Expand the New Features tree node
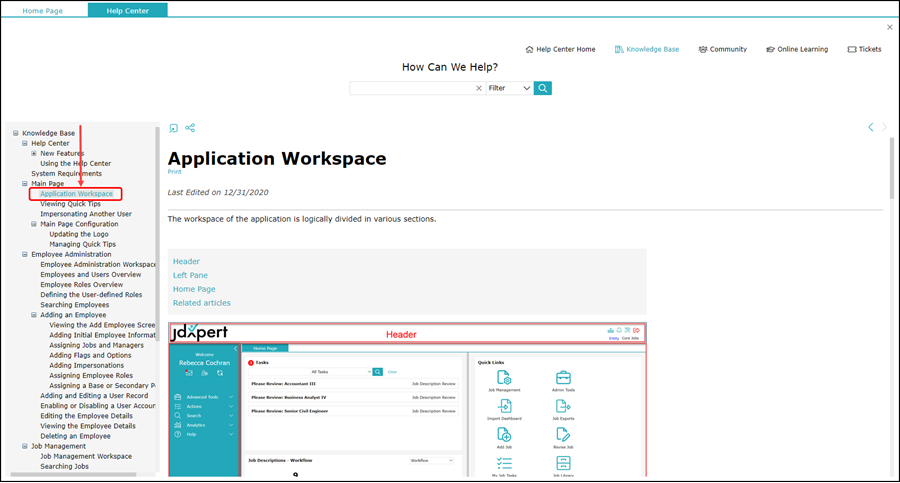Viewport: 900px width, 483px height. 34,153
